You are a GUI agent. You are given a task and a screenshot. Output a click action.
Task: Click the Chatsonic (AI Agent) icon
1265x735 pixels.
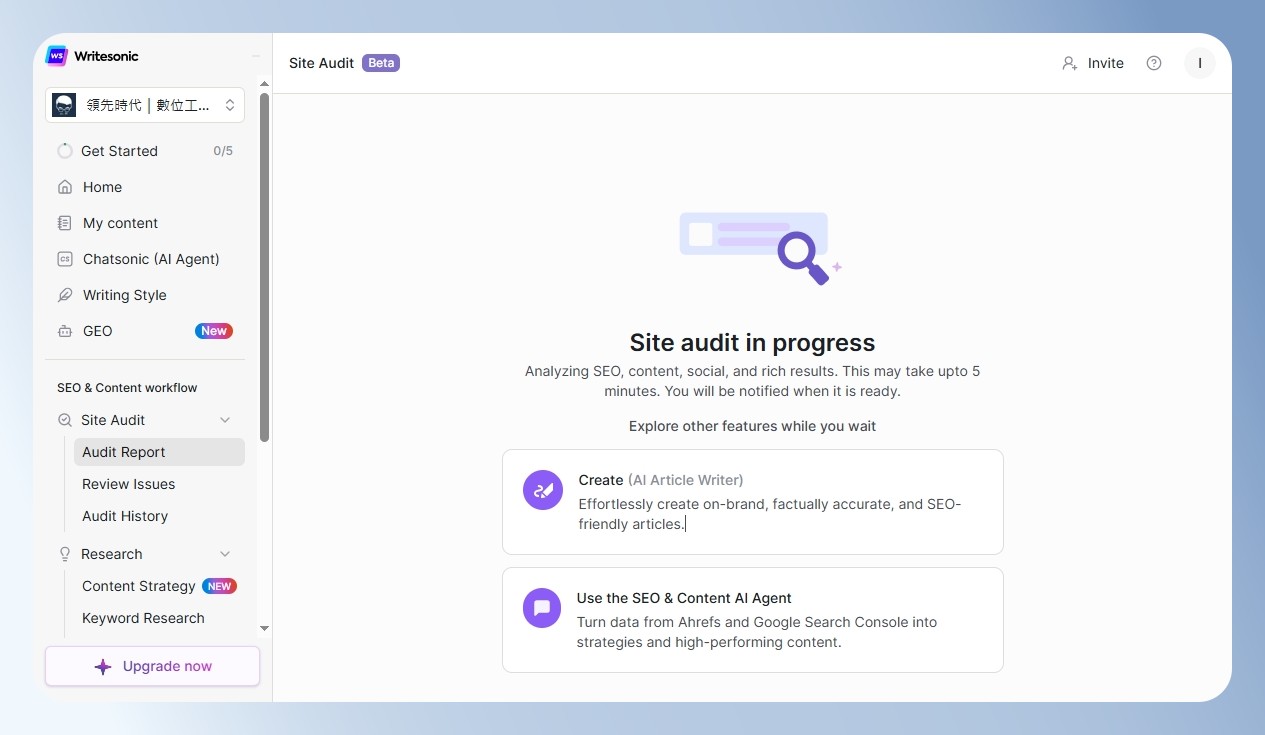[65, 259]
